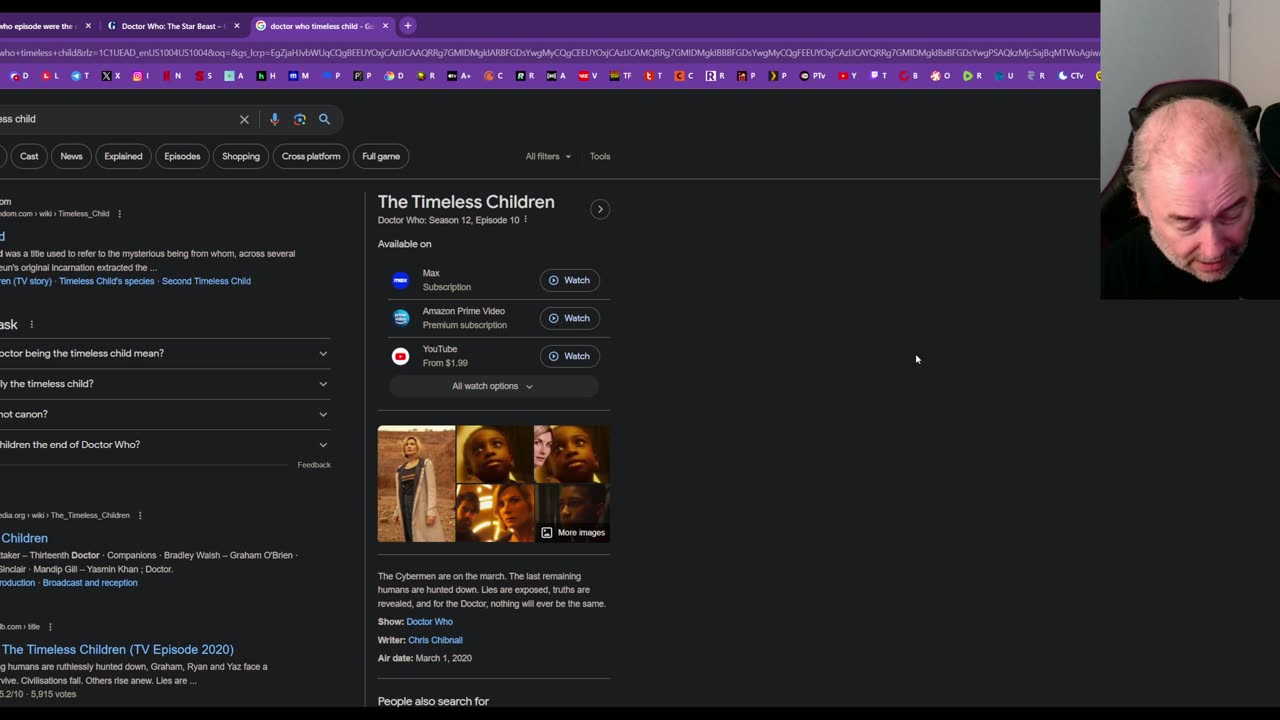
Task: Click the voice search microphone icon
Action: click(274, 119)
